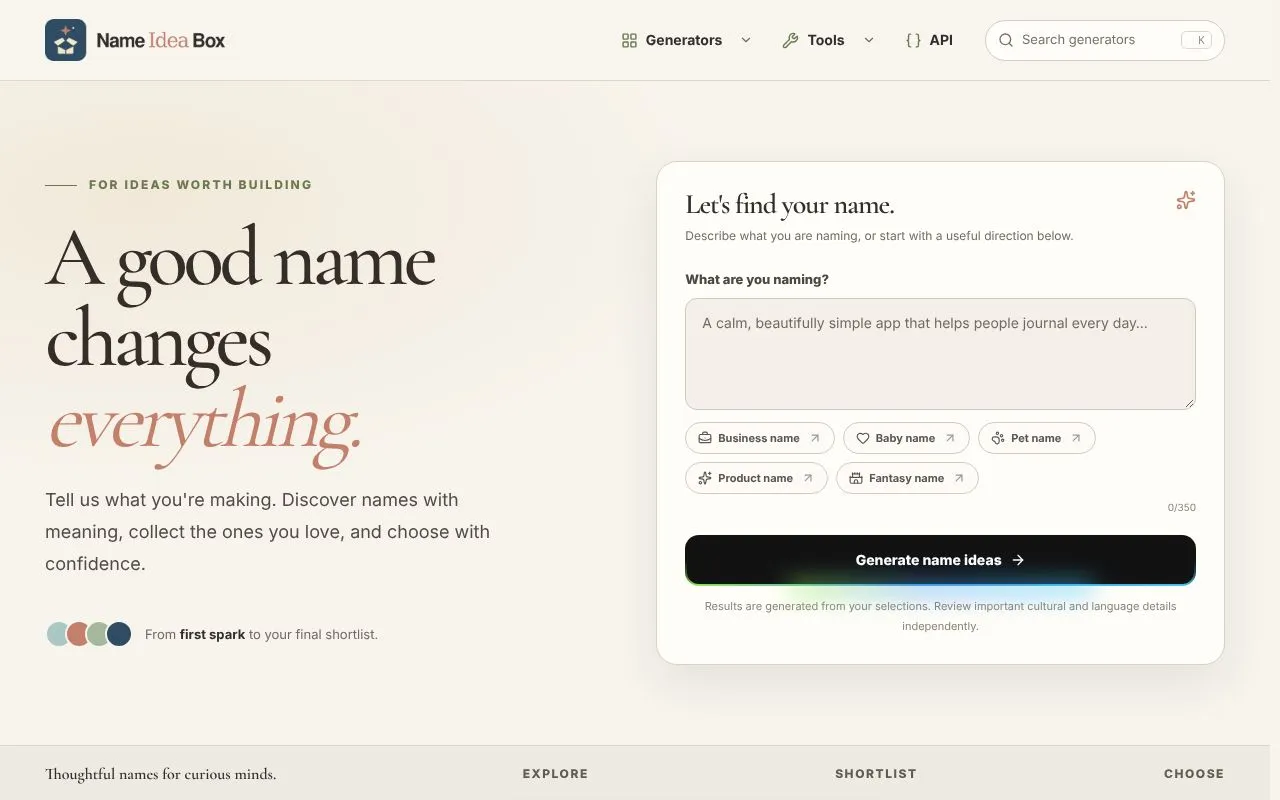Click the Generators grid icon

coord(629,41)
